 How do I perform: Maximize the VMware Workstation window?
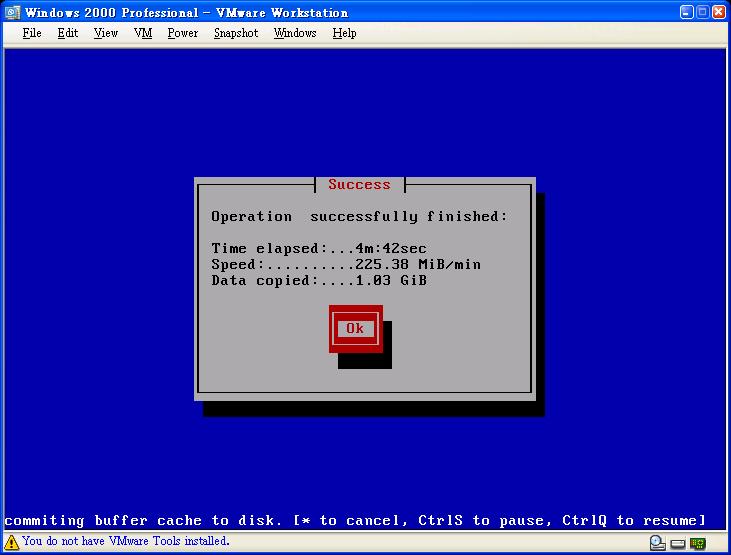pos(703,12)
